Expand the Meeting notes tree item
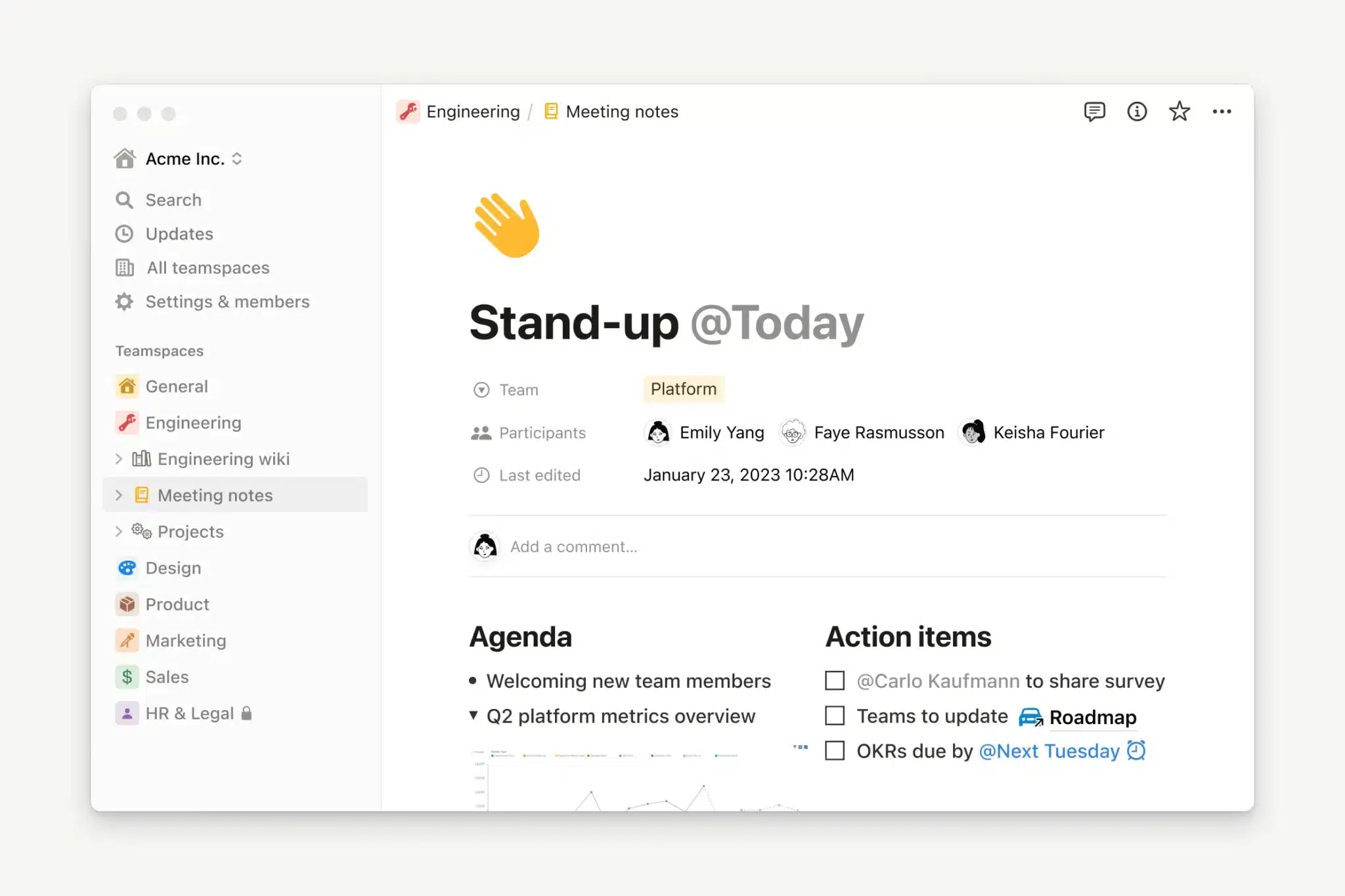The width and height of the screenshot is (1345, 896). (116, 494)
